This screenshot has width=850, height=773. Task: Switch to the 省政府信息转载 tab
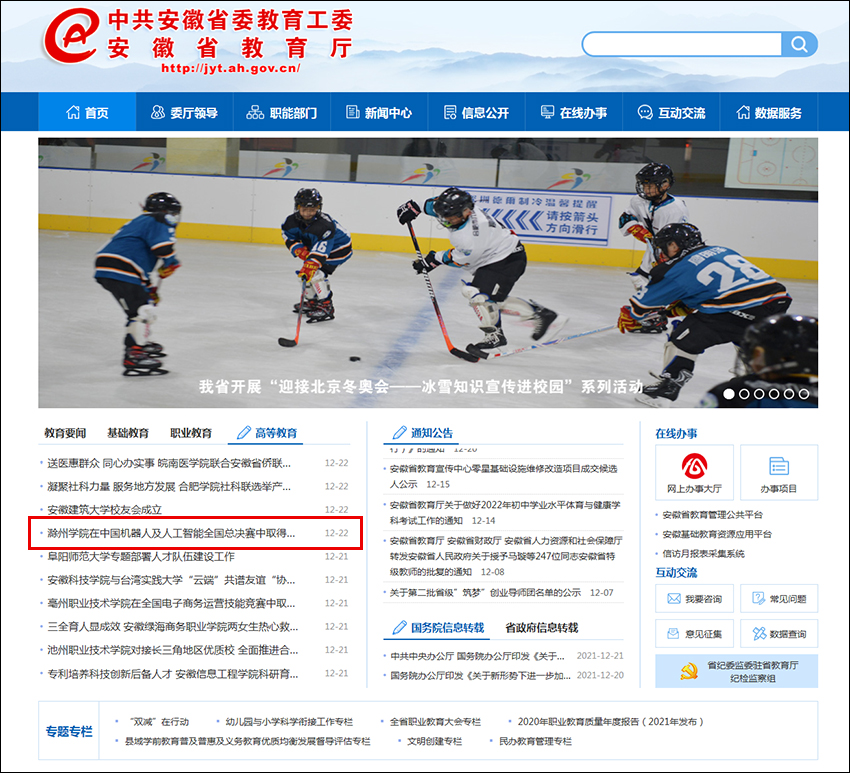542,628
